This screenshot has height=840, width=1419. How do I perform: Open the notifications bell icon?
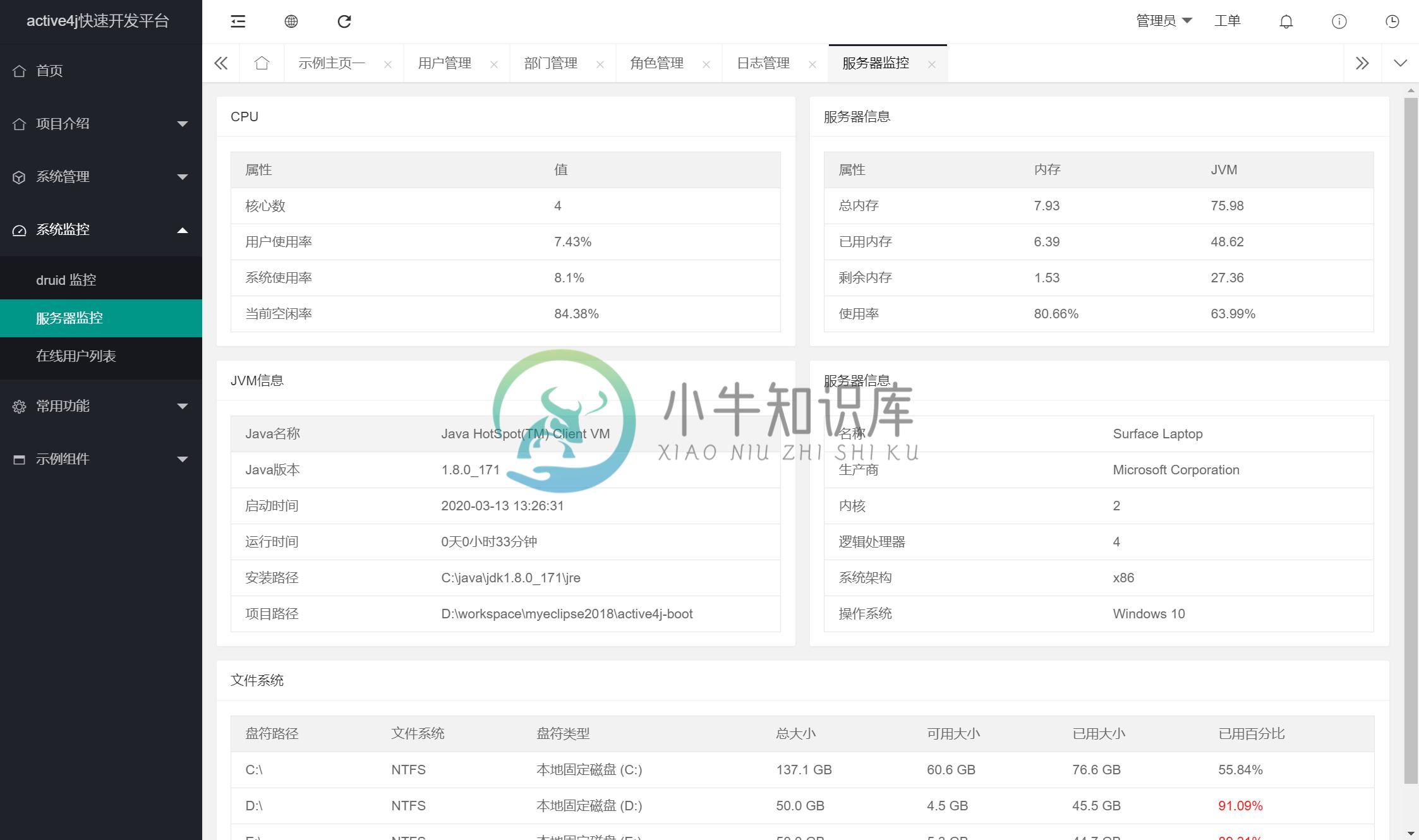pos(1286,21)
